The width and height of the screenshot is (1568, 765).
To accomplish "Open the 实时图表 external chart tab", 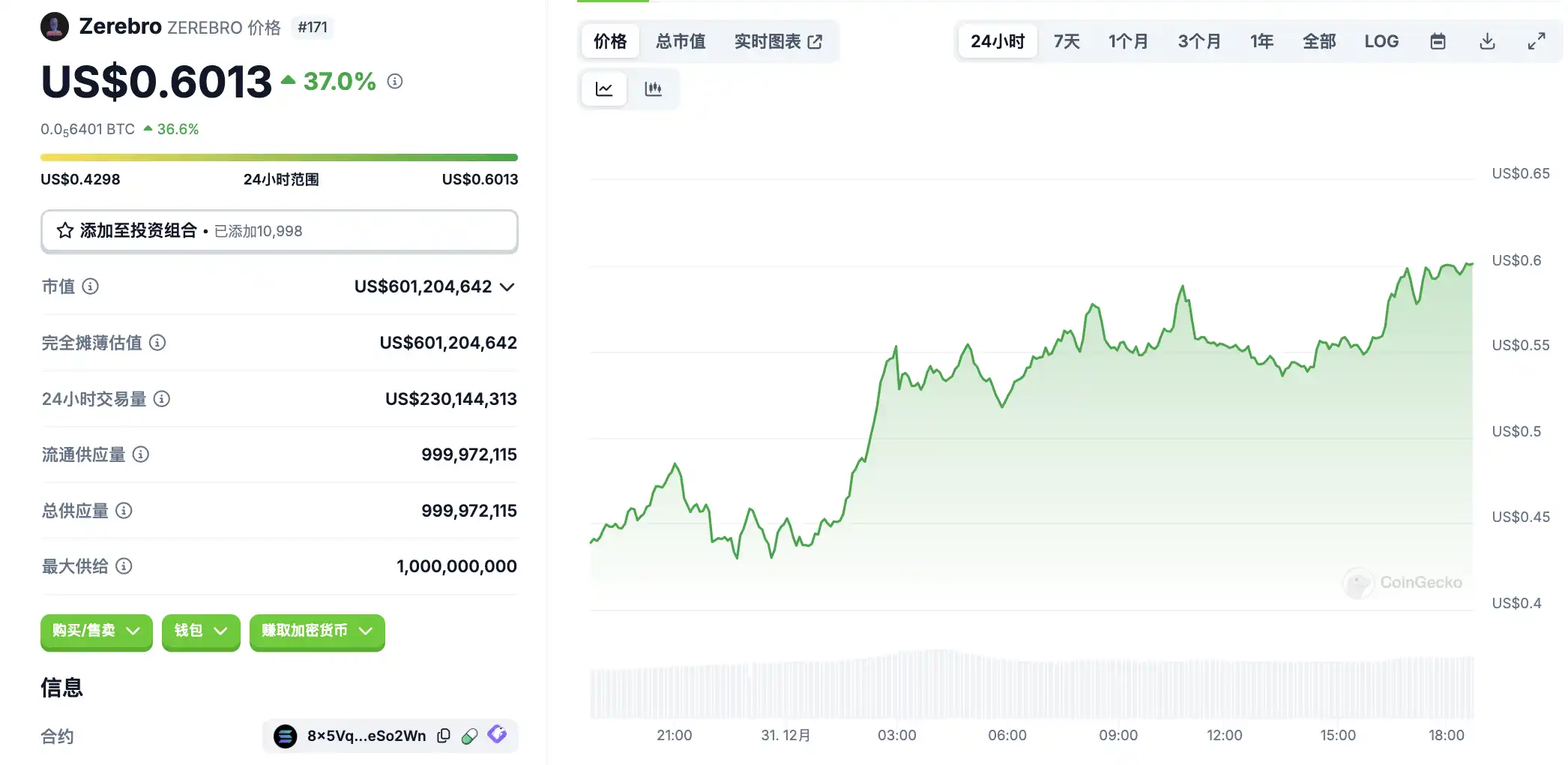I will (x=778, y=41).
